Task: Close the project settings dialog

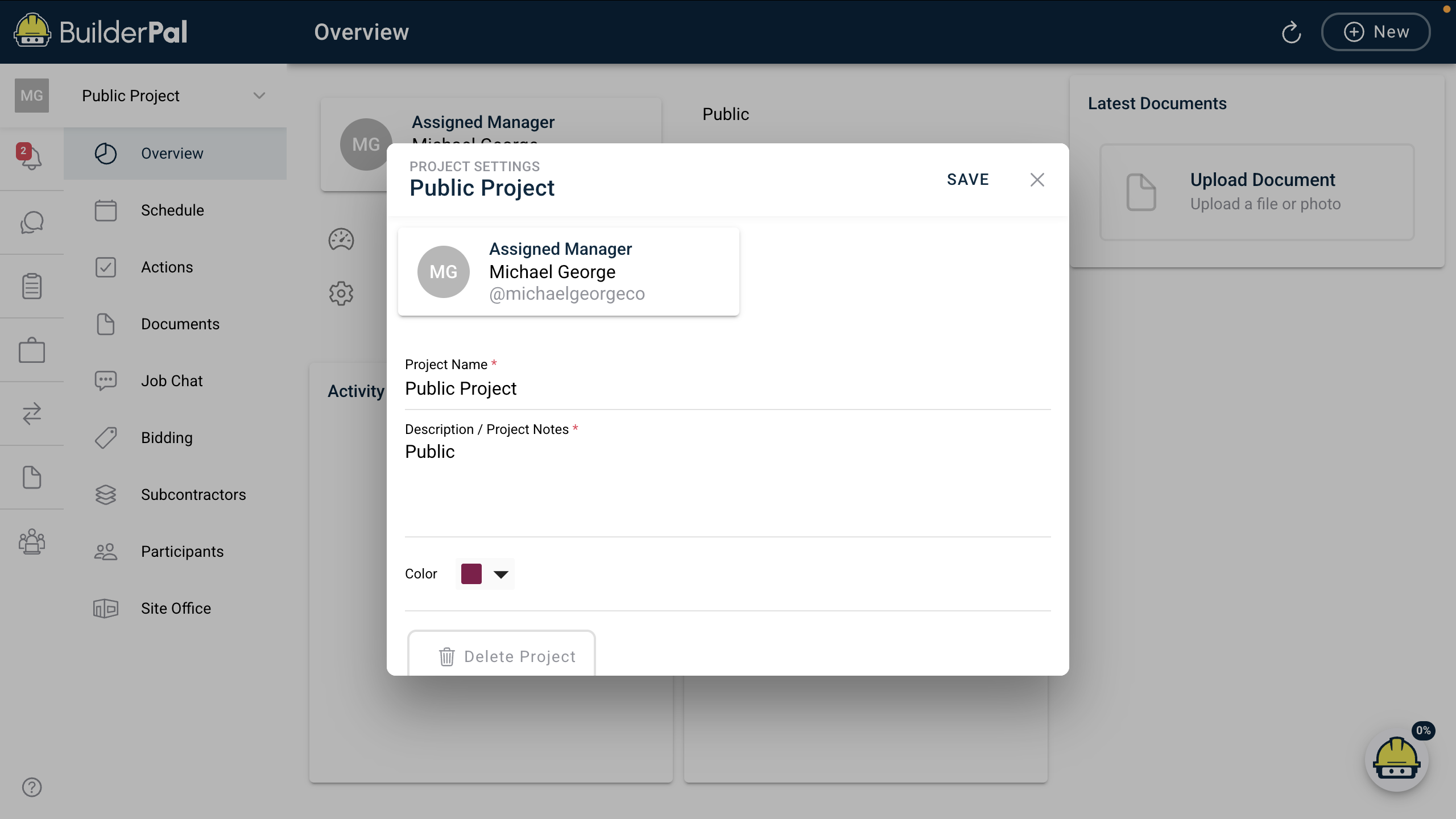Action: (1037, 180)
